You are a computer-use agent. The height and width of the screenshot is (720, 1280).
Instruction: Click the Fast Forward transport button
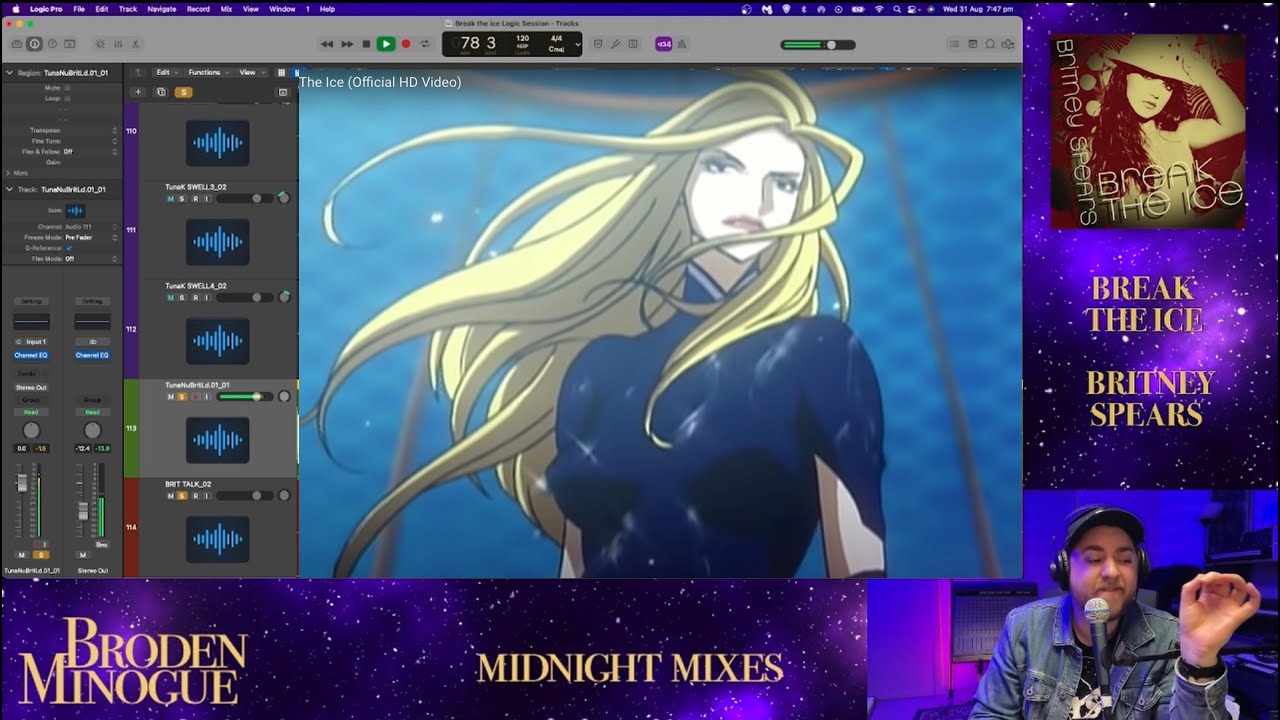tap(346, 44)
